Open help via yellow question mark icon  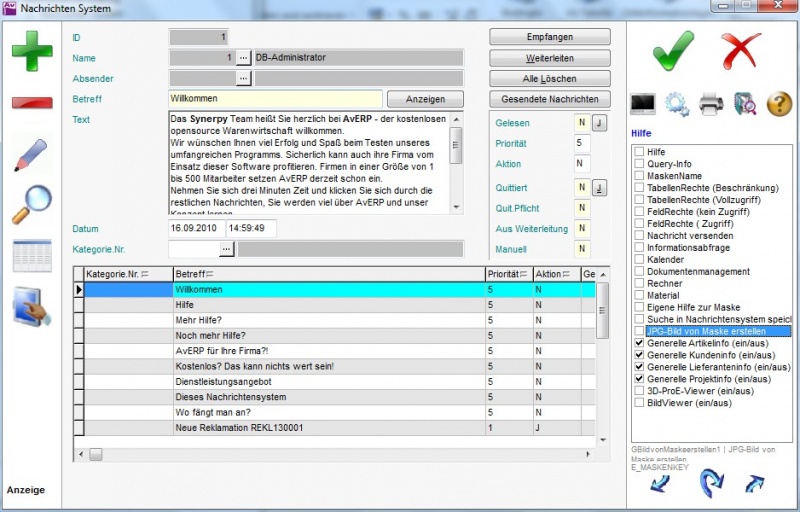(x=779, y=102)
